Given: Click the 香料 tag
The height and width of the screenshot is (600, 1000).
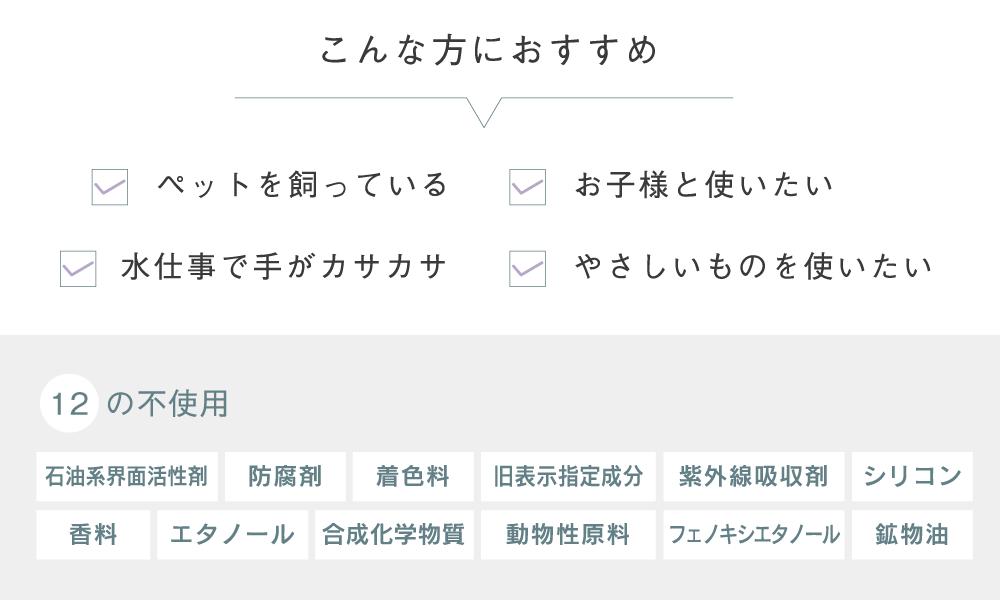Looking at the screenshot, I should (x=93, y=534).
